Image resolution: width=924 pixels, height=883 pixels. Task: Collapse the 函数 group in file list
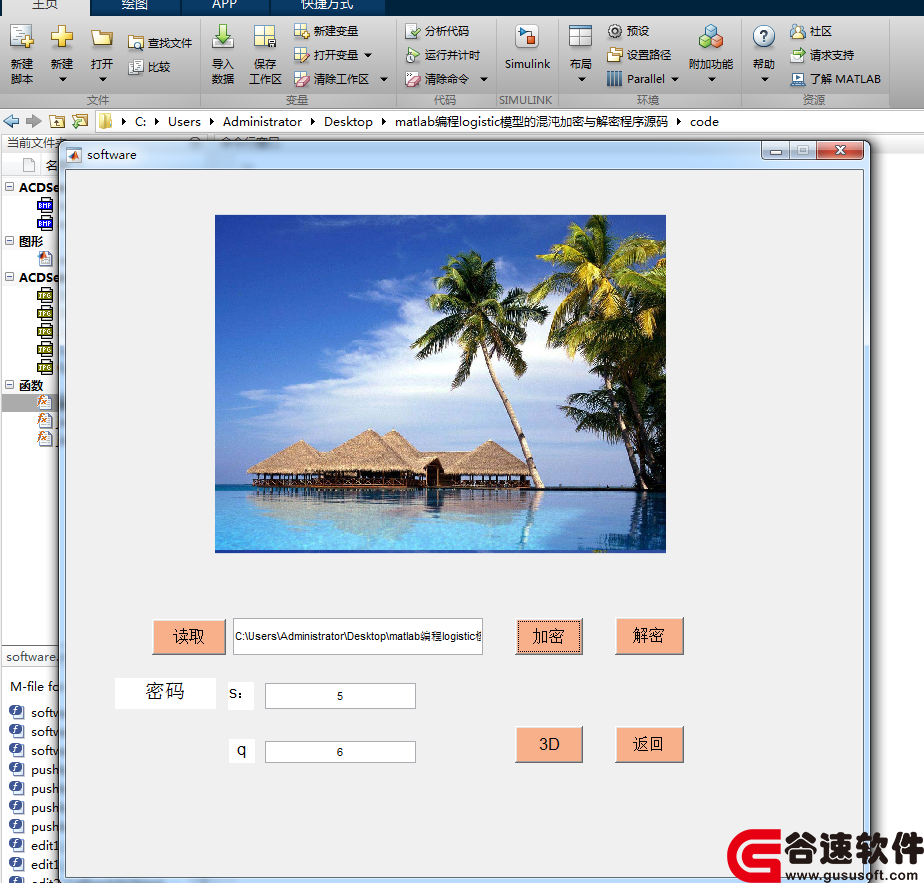tap(9, 385)
